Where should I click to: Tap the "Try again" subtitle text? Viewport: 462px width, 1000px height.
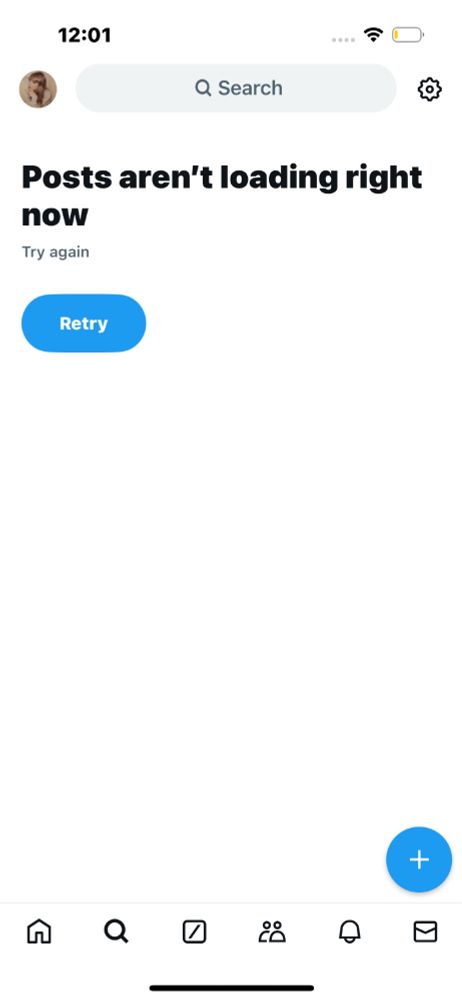56,252
